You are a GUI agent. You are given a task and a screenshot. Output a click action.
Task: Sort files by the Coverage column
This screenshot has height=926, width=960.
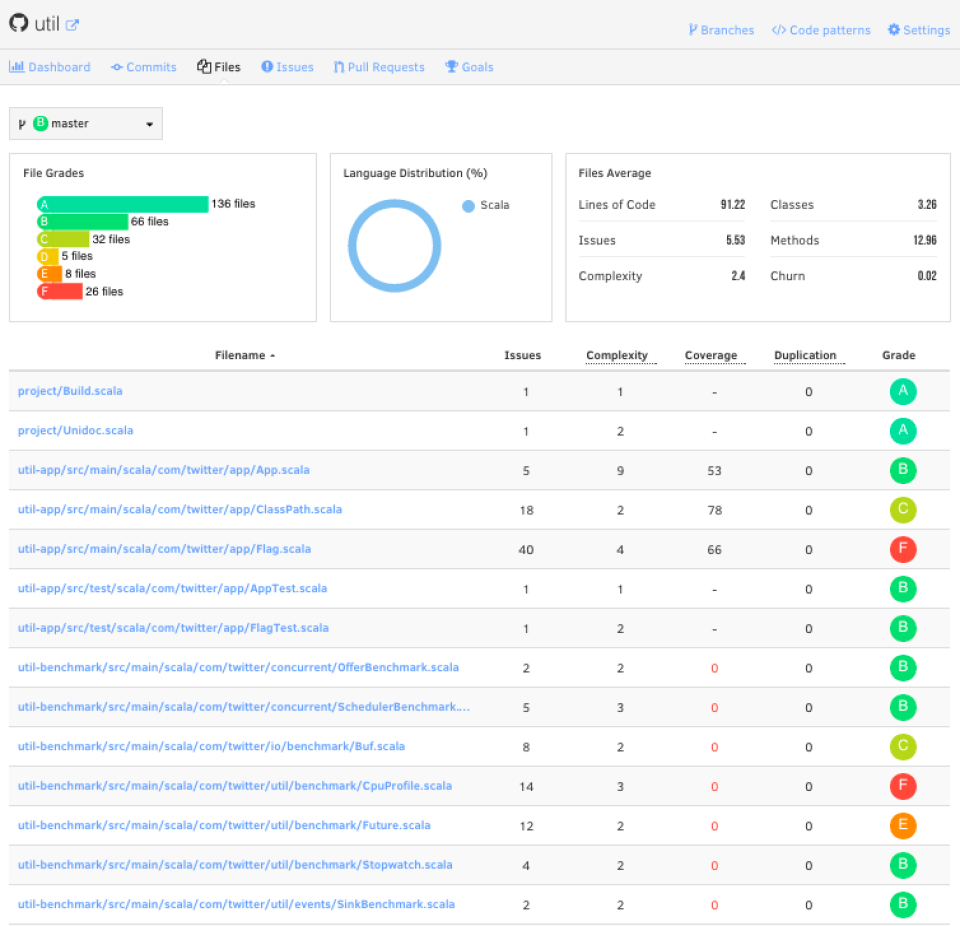pos(712,355)
